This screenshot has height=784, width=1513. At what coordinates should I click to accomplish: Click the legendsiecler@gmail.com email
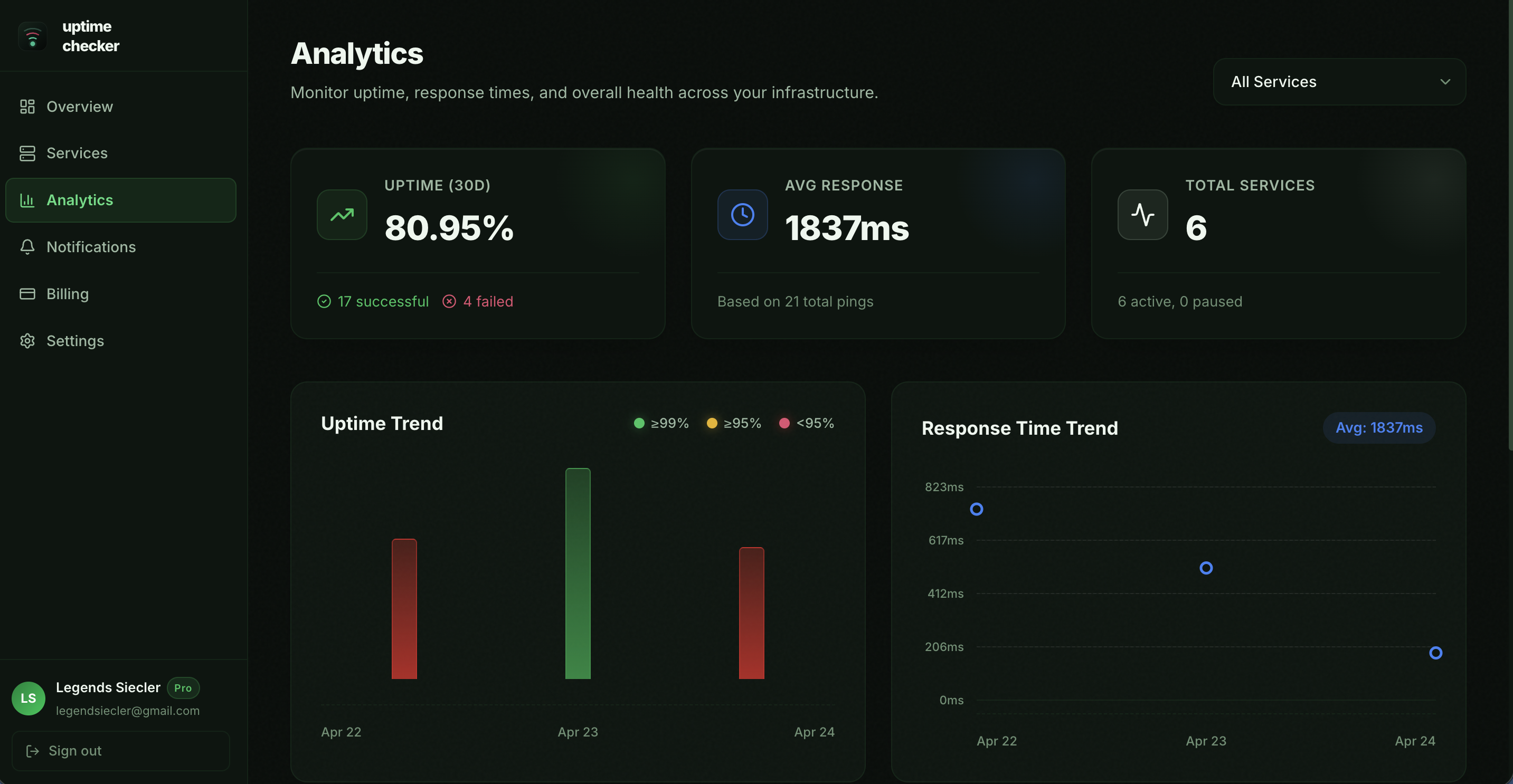pos(128,711)
